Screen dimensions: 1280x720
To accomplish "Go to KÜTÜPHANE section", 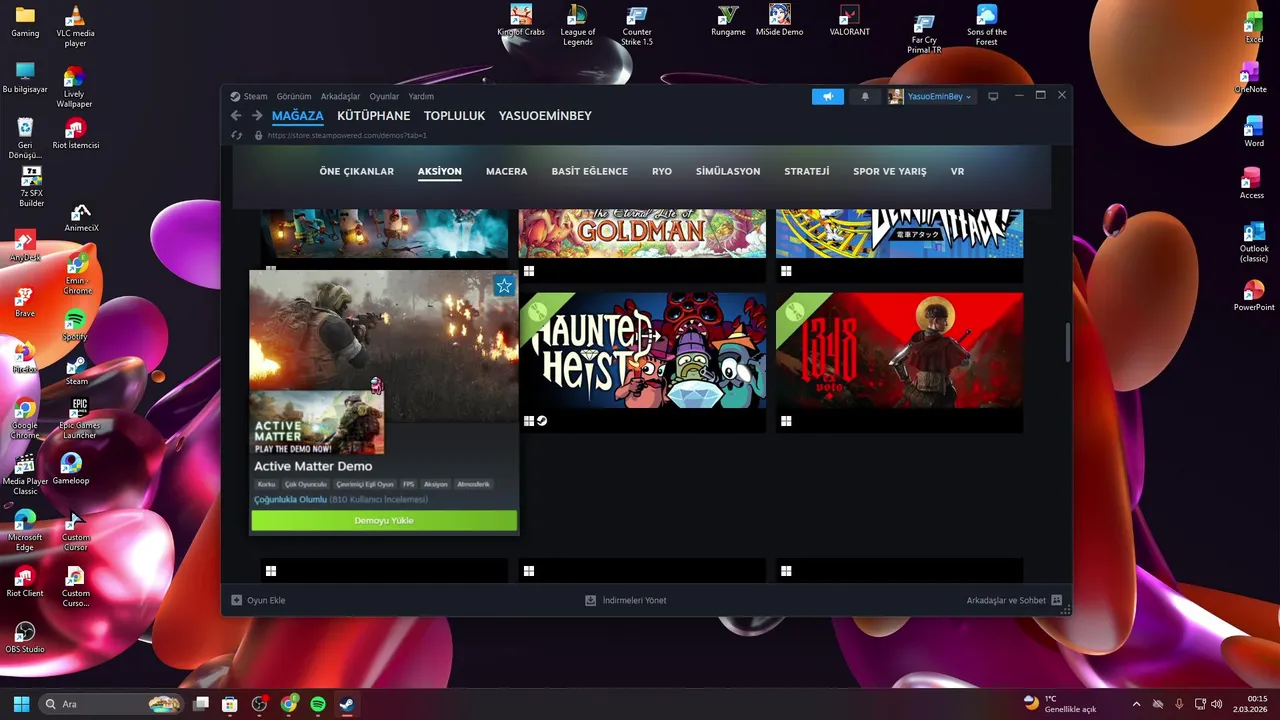I will [x=374, y=116].
